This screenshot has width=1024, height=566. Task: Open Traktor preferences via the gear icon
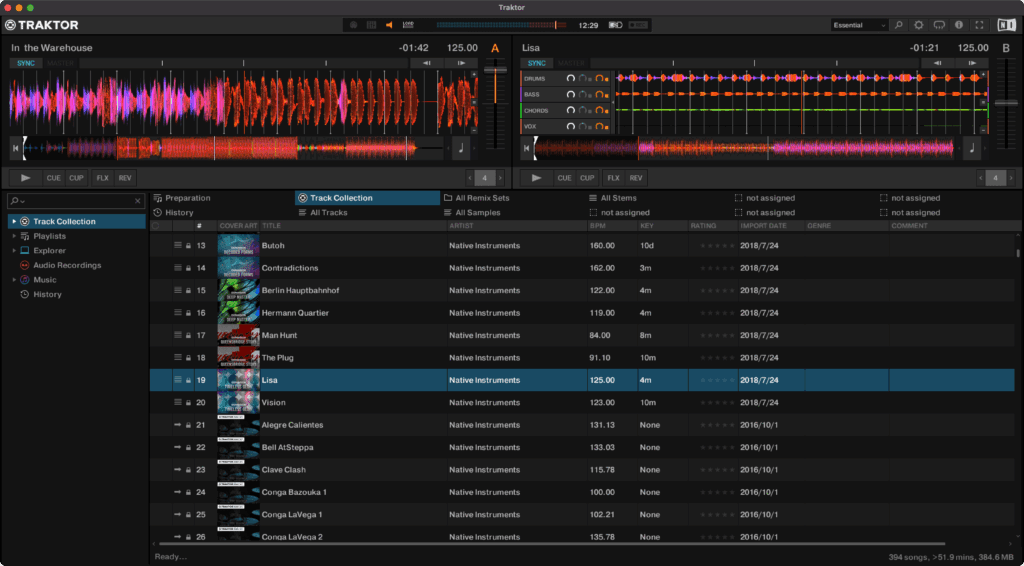coord(918,25)
